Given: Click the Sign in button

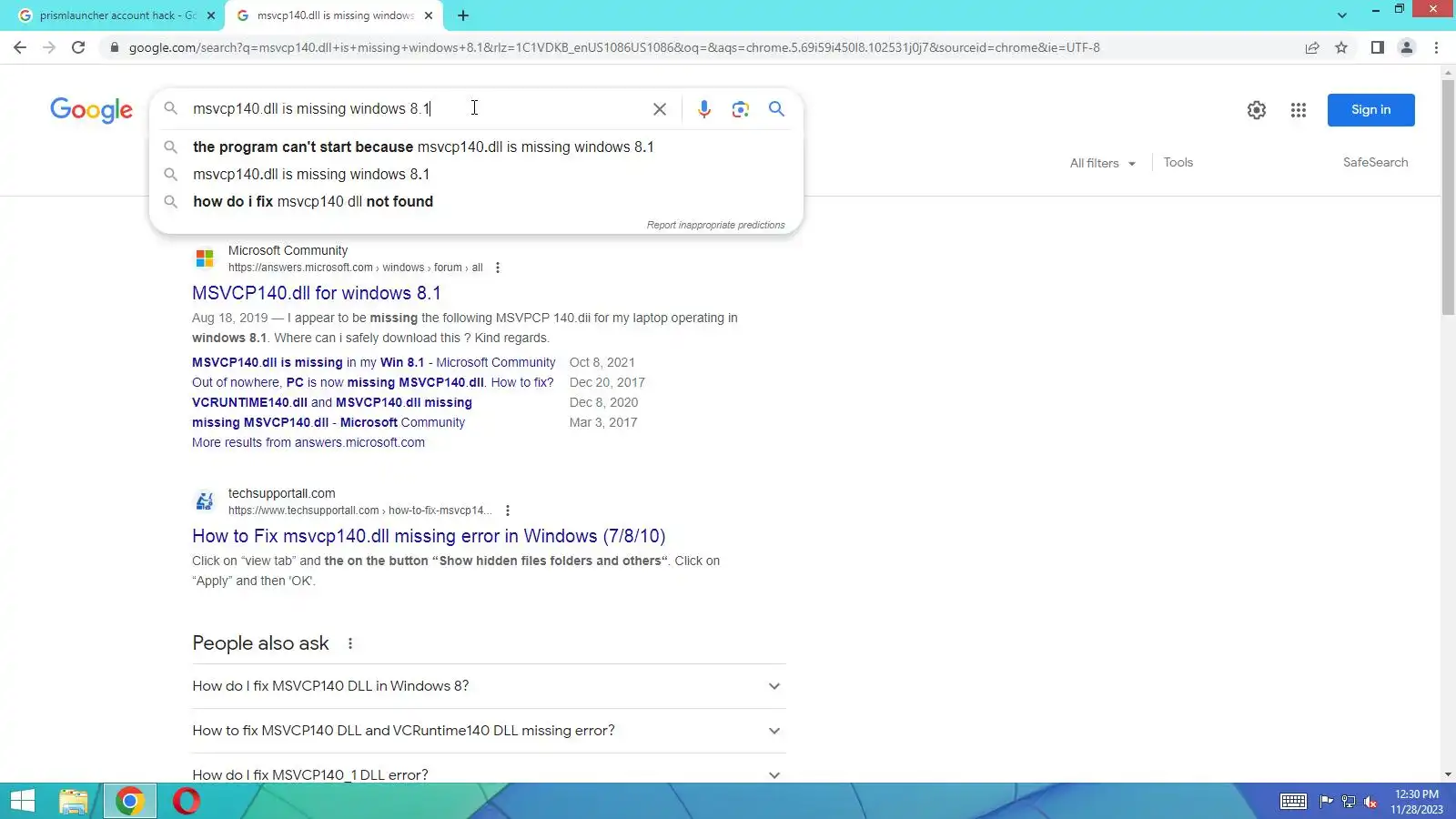Looking at the screenshot, I should 1370,110.
